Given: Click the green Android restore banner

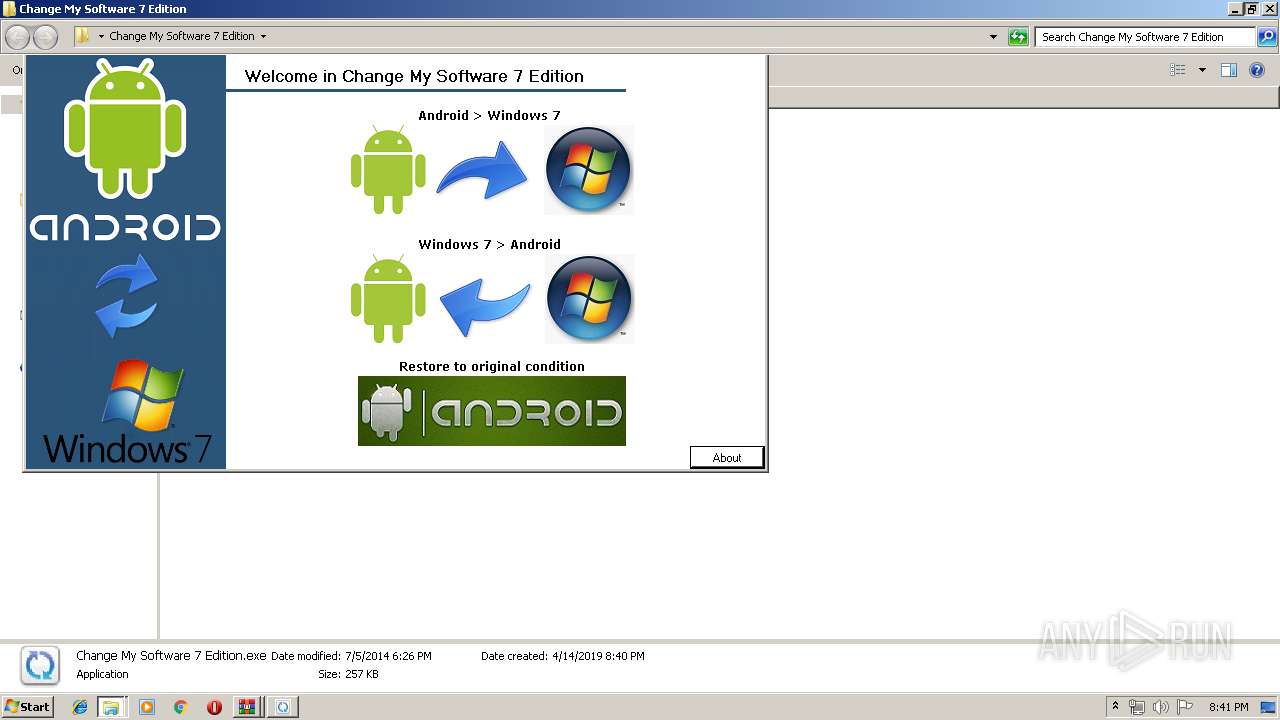Looking at the screenshot, I should coord(492,411).
